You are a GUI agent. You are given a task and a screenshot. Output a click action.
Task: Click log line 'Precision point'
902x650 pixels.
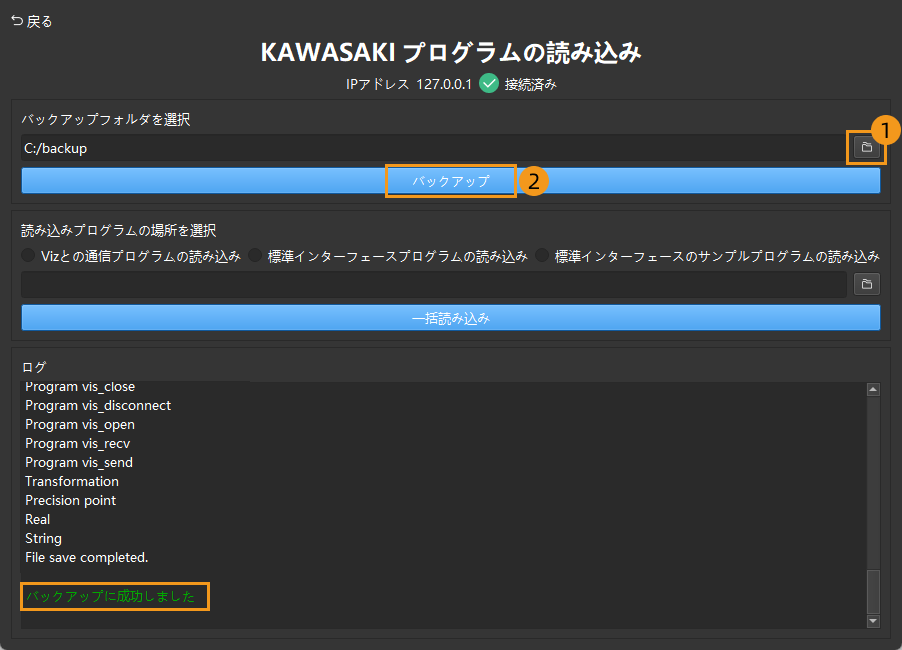(x=70, y=500)
